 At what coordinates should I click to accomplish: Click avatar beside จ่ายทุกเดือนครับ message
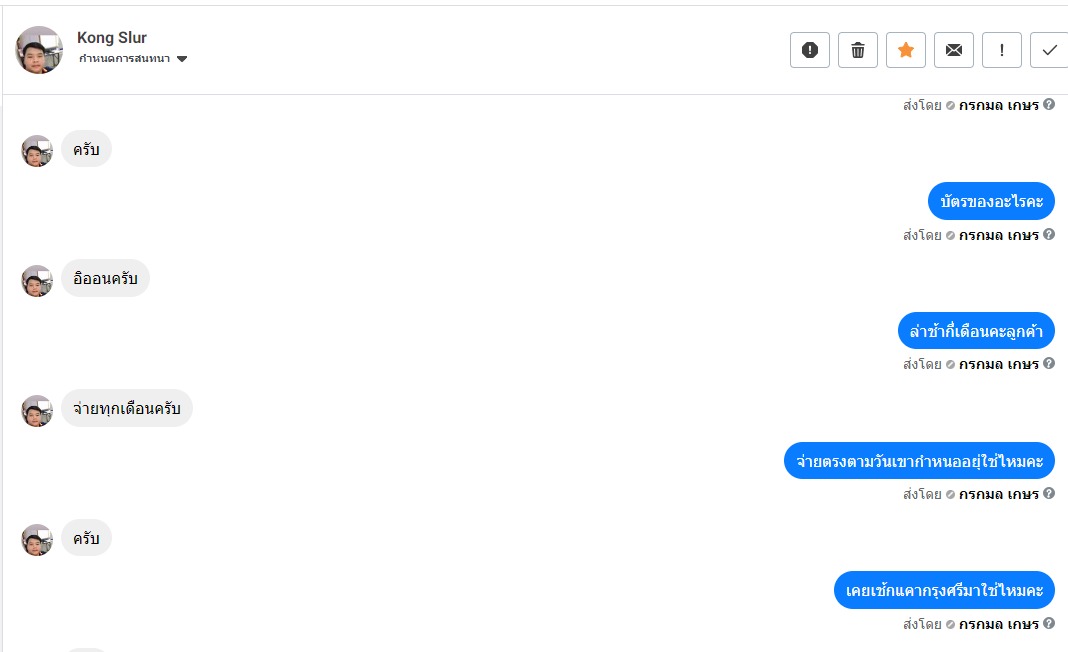click(x=37, y=410)
